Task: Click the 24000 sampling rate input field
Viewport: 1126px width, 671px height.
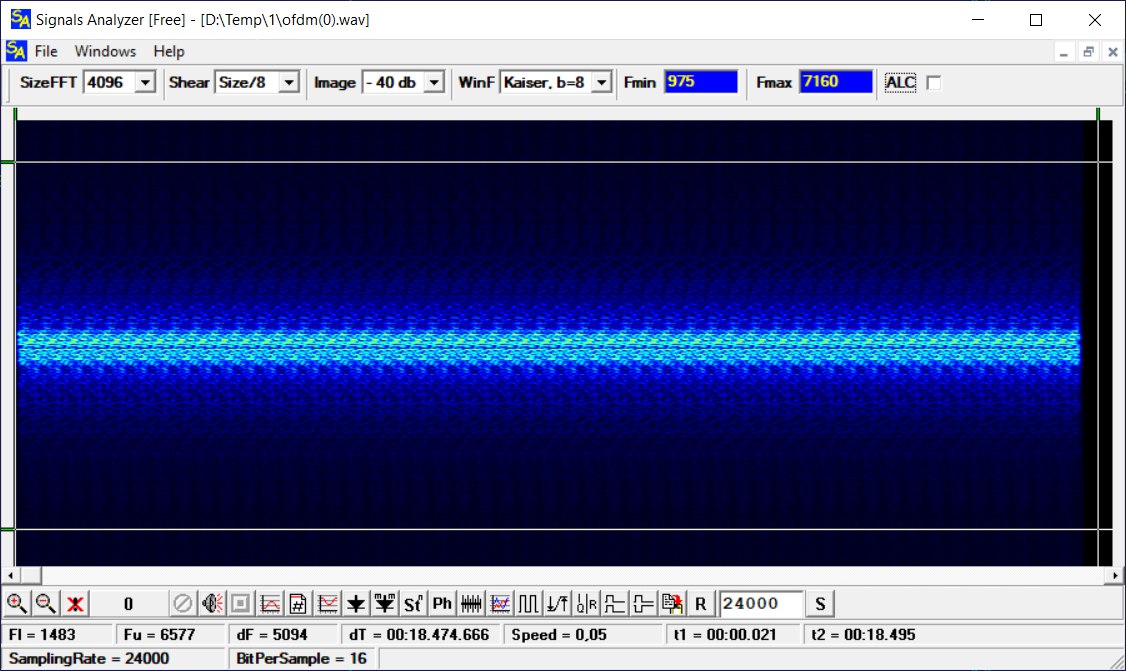Action: pyautogui.click(x=761, y=603)
